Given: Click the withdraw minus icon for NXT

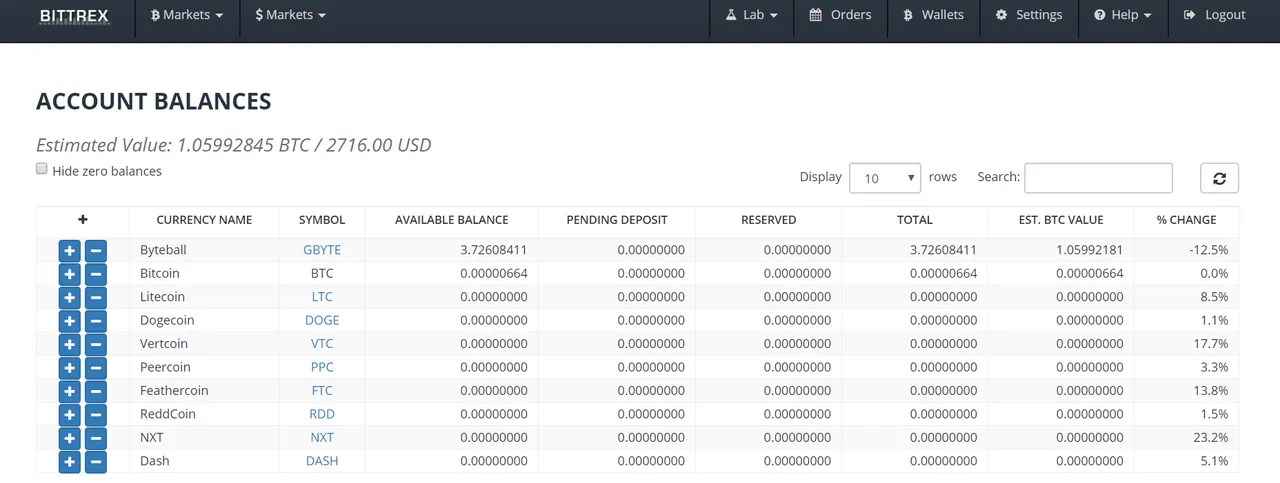Looking at the screenshot, I should click(x=95, y=438).
